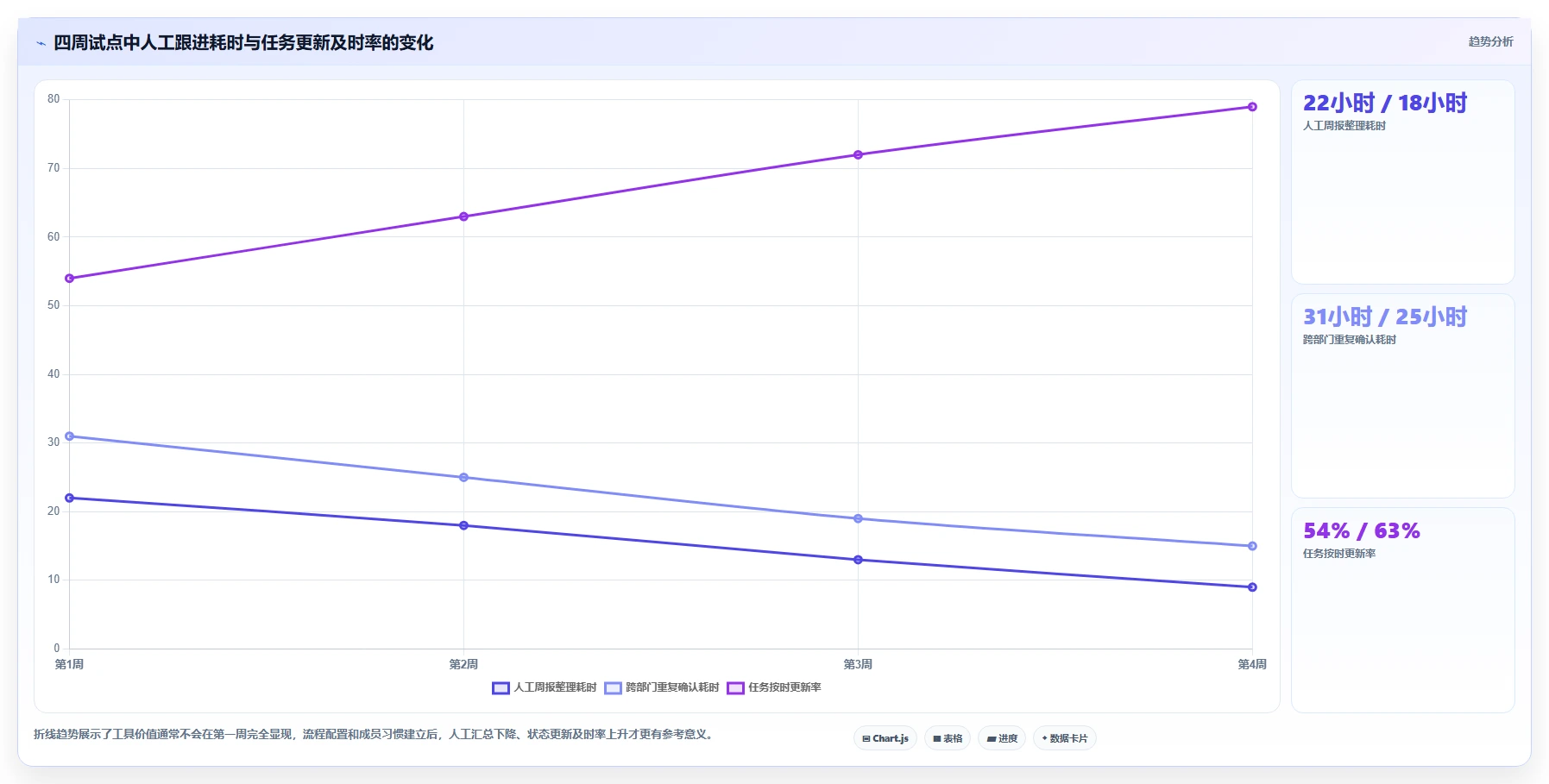Click the 人工周报整理耗时 card label
This screenshot has height=784, width=1549.
pos(1344,126)
